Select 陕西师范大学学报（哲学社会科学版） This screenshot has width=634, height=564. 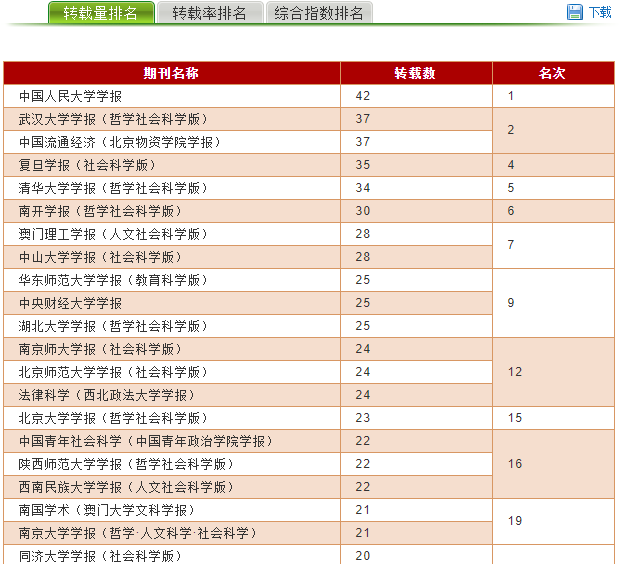tap(126, 464)
